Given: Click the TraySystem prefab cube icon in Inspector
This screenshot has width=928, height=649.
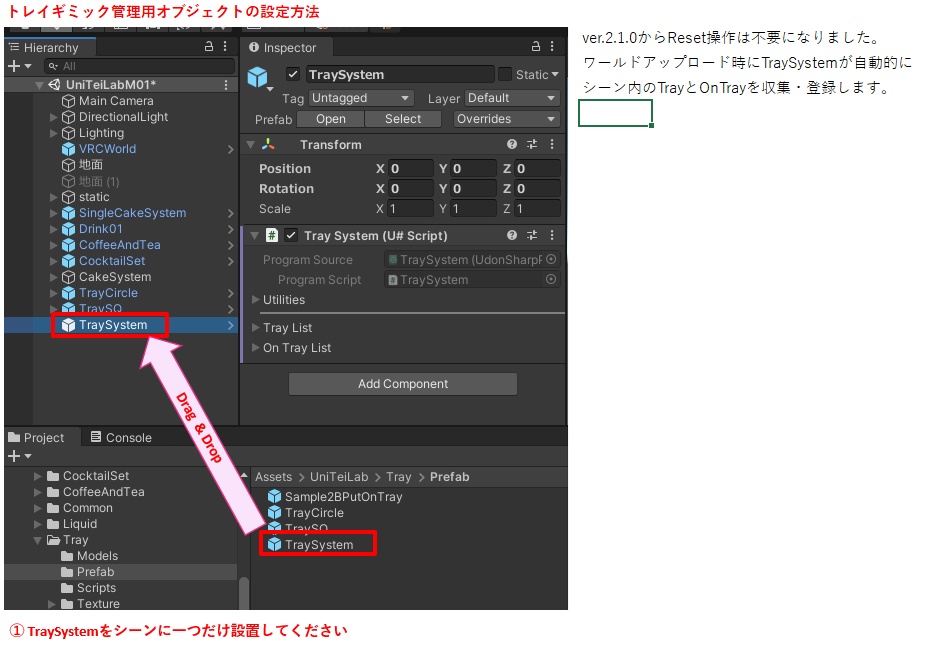Looking at the screenshot, I should coord(257,77).
